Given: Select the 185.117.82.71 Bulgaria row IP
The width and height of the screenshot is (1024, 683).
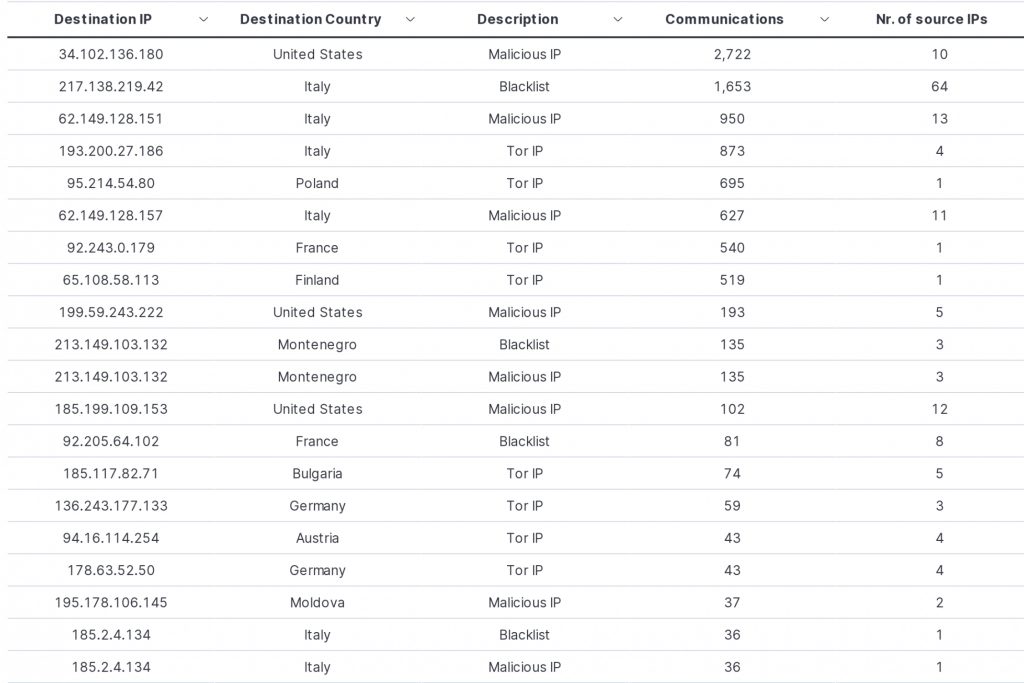Looking at the screenshot, I should (x=111, y=473).
